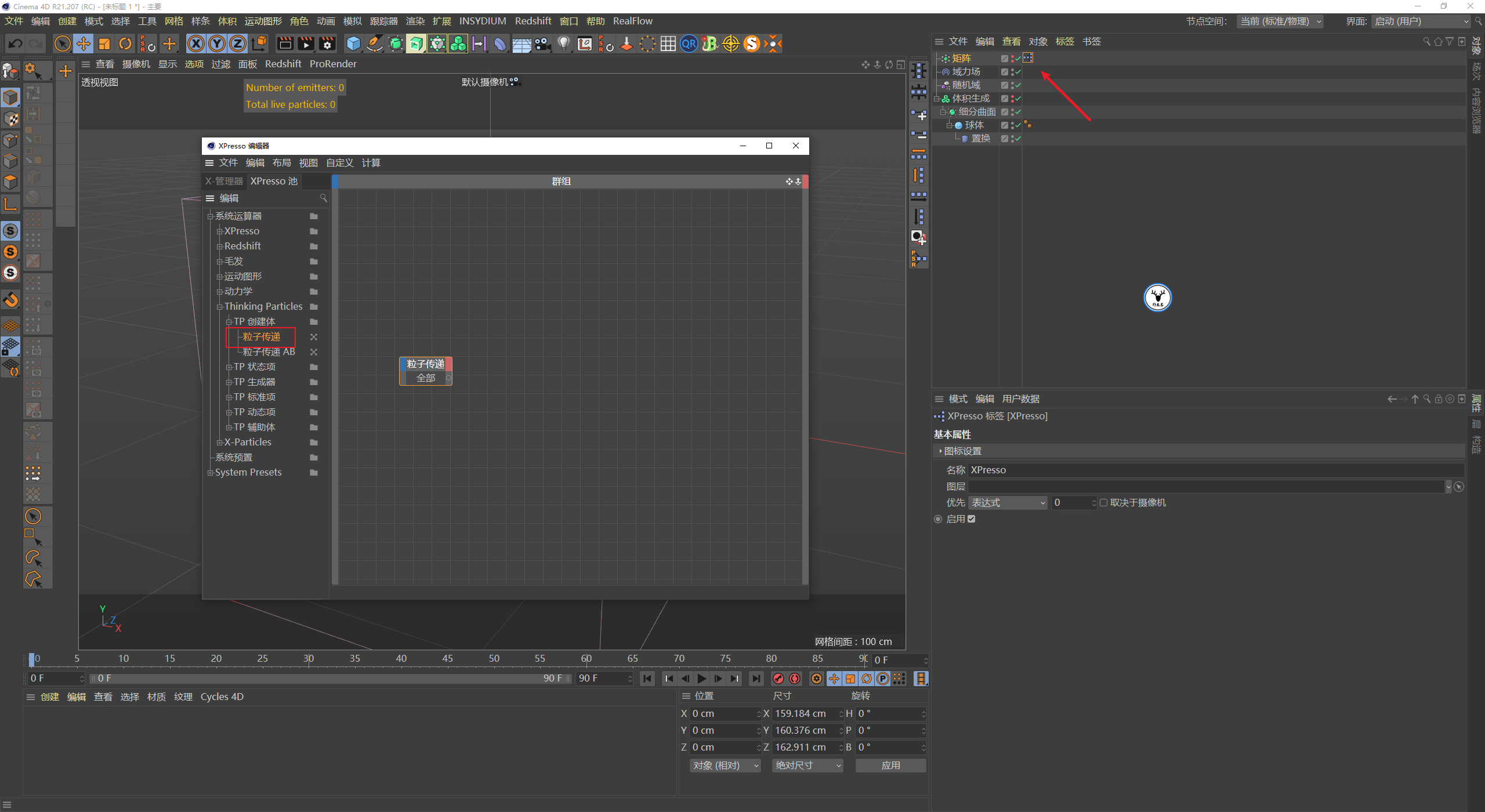Click XPresso tag on 矩阵 object
This screenshot has width=1485, height=812.
tap(1028, 58)
